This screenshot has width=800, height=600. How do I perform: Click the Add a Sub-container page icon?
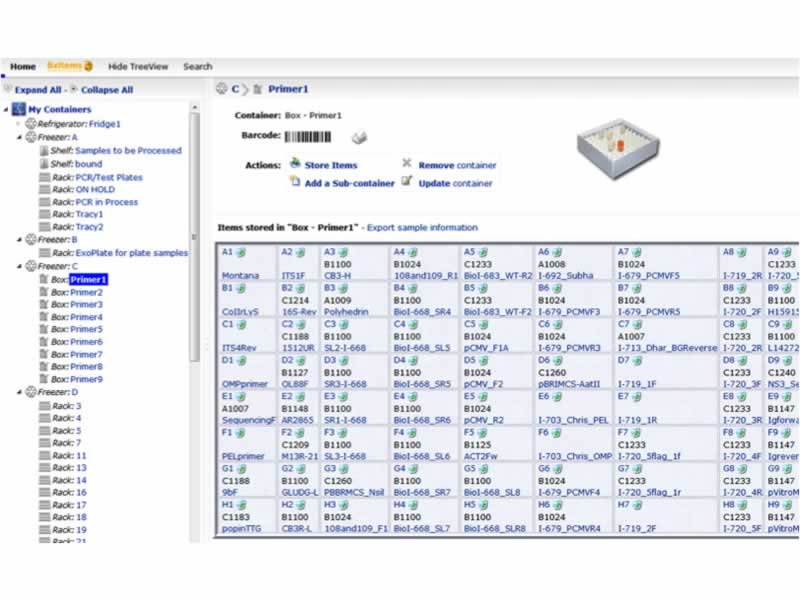point(295,182)
